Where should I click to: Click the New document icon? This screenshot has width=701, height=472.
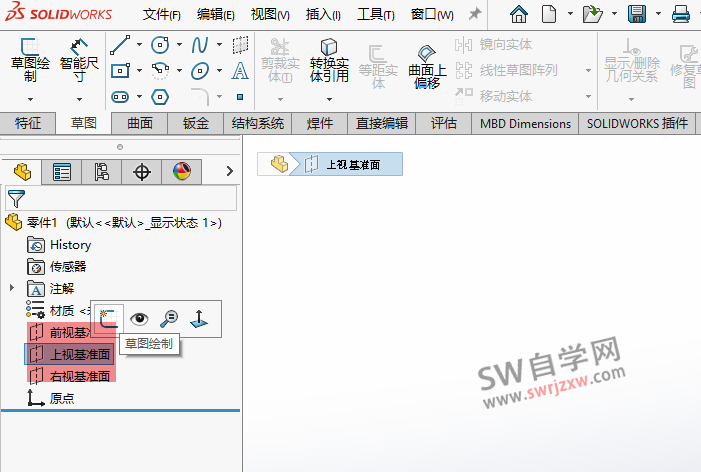549,14
